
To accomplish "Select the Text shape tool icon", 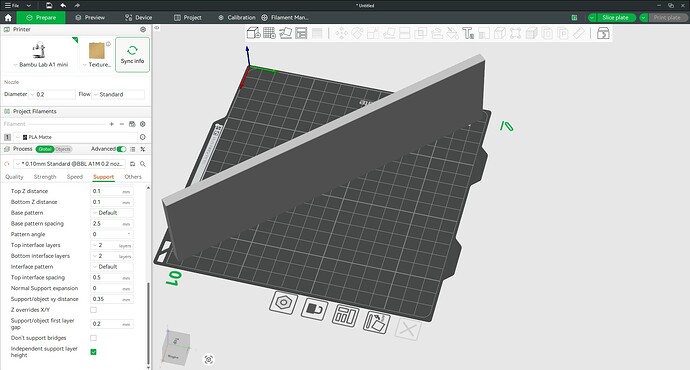I will coord(468,33).
